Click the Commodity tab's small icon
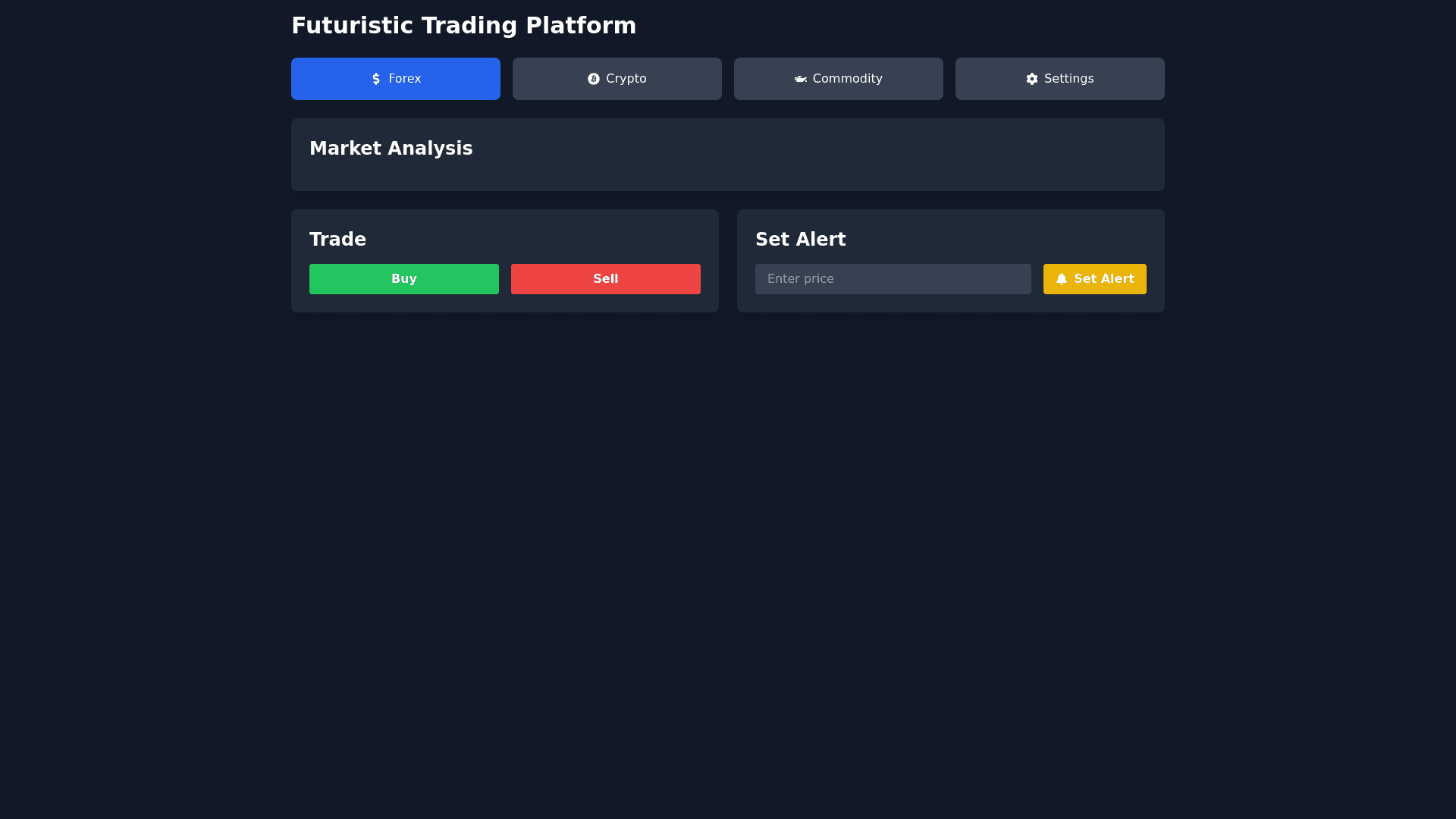This screenshot has width=1456, height=819. 800,79
